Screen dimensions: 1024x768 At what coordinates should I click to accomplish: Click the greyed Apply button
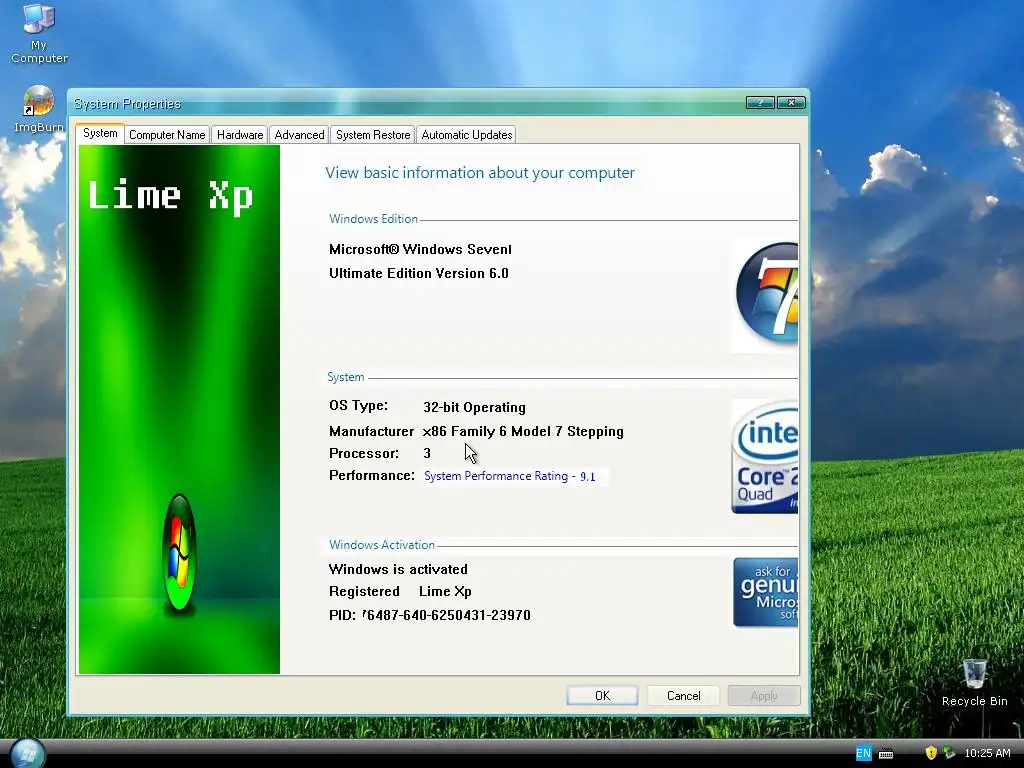point(764,696)
